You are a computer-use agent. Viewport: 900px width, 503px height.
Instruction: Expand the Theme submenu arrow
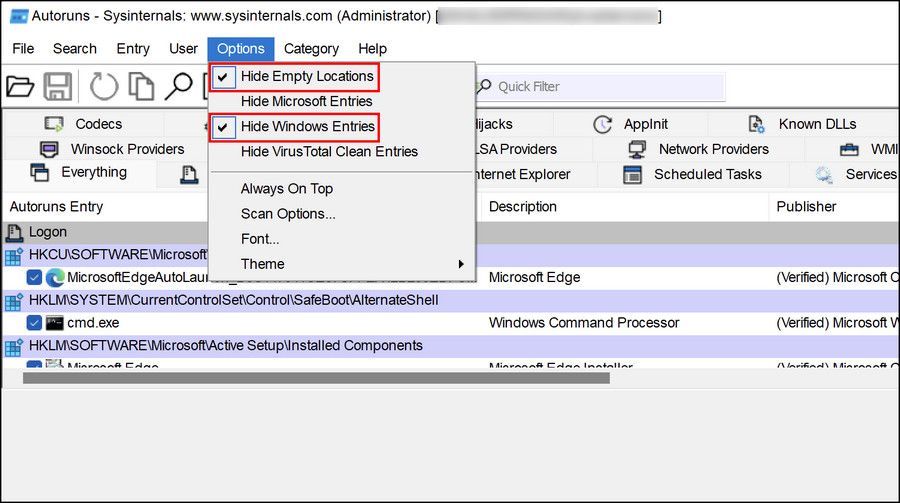point(461,264)
